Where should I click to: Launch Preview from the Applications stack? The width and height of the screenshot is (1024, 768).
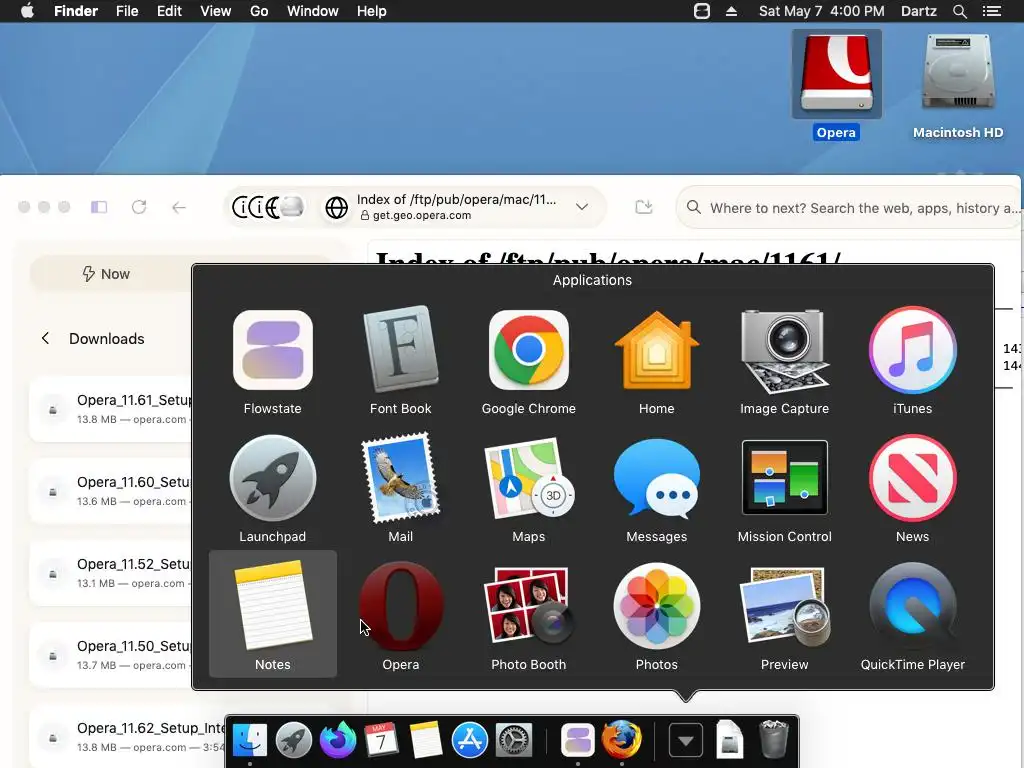click(784, 607)
